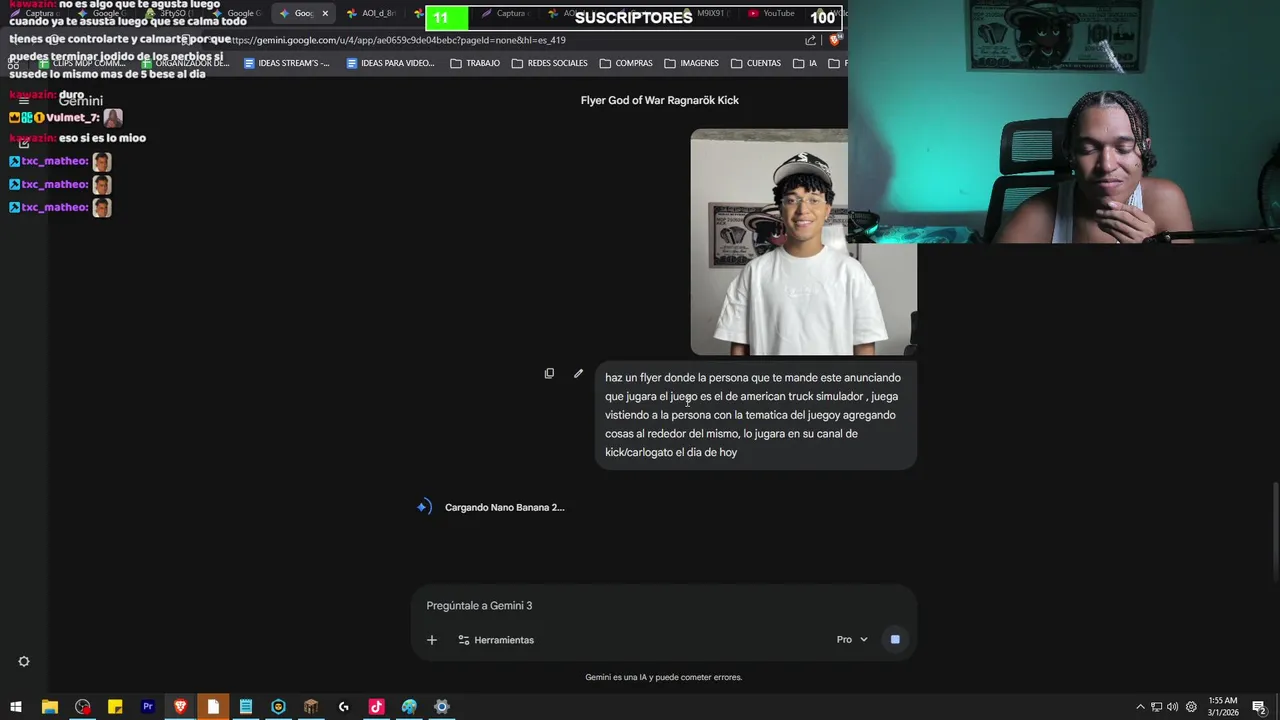Open the REDES SOCIALES bookmarks folder
Screen dimensions: 1280x720
[x=549, y=63]
